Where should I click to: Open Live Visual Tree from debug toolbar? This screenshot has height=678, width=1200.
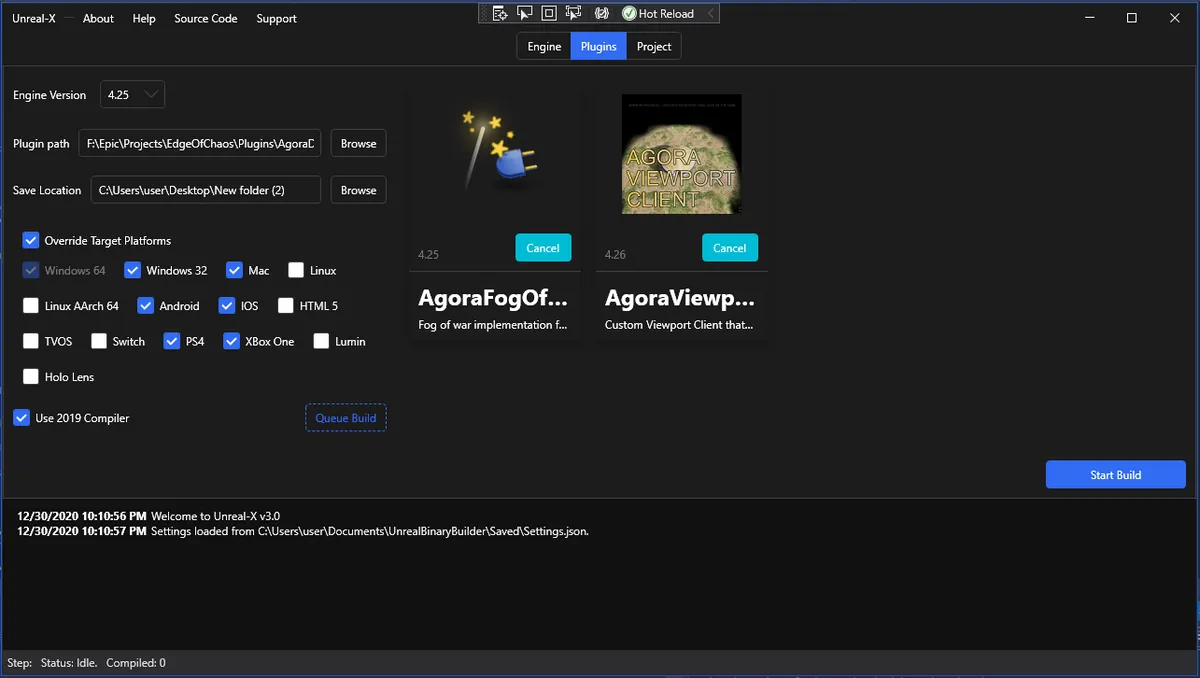coord(500,14)
